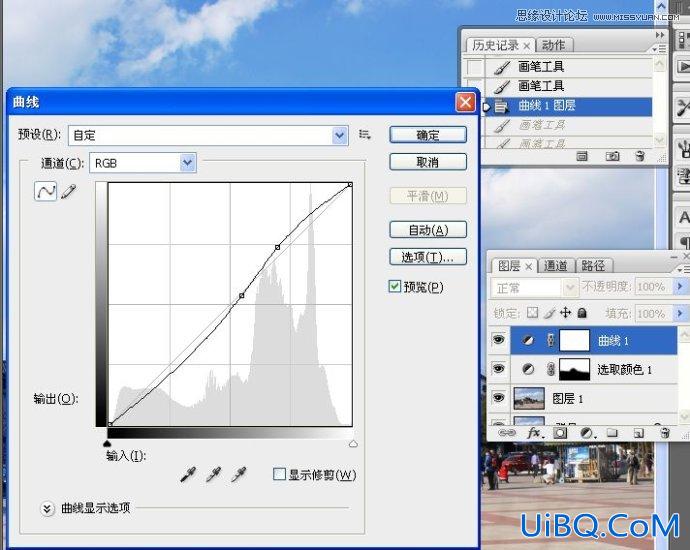Switch to the 通道 Channels tab
This screenshot has width=690, height=550.
pyautogui.click(x=555, y=265)
